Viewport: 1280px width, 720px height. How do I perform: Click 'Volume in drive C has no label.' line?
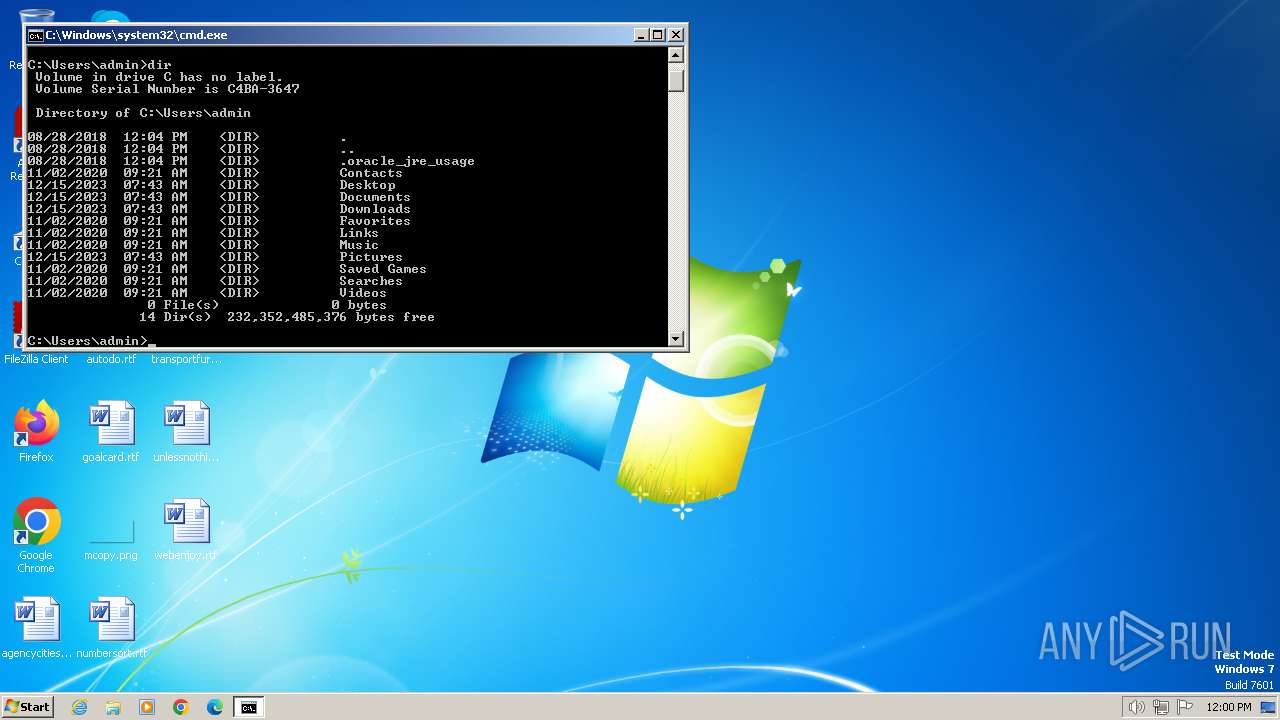[x=159, y=77]
